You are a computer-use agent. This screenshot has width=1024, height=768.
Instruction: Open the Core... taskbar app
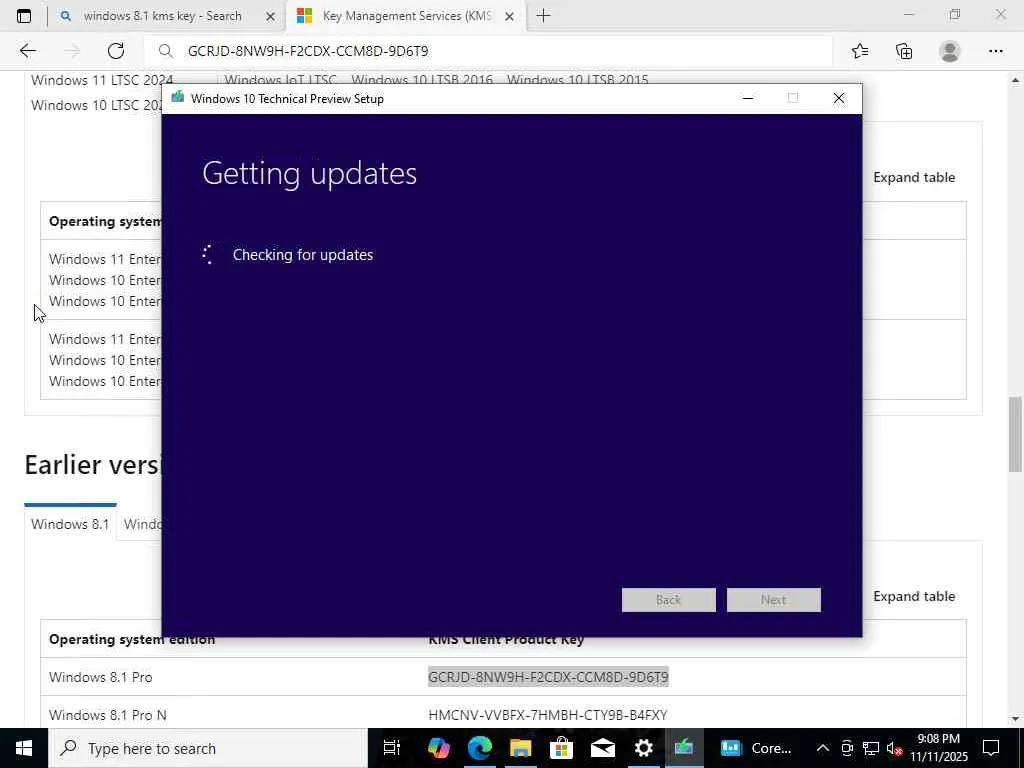[755, 748]
